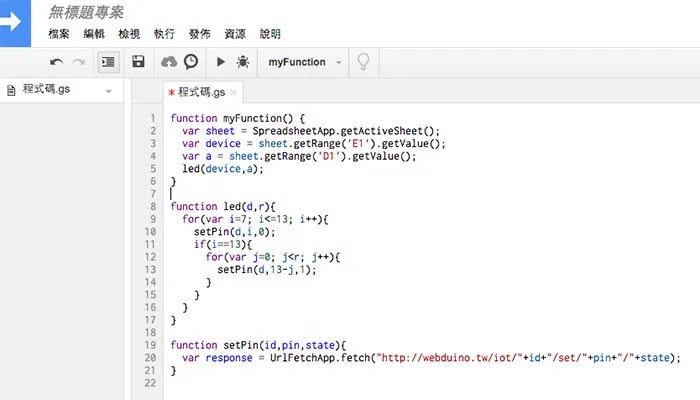
Task: Place cursor on 'function myFunction() {' line
Action: [238, 119]
